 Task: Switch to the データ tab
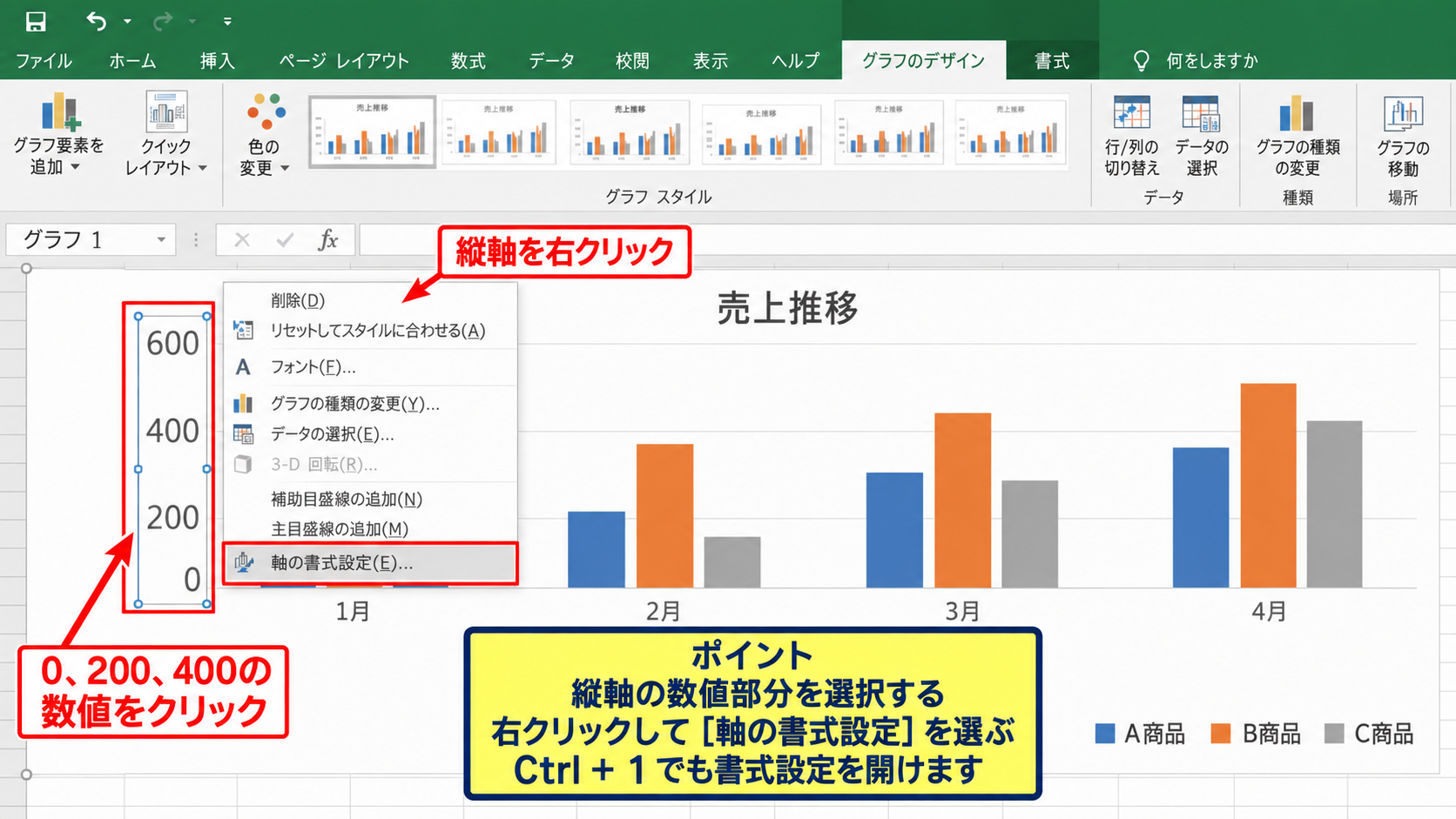(551, 61)
